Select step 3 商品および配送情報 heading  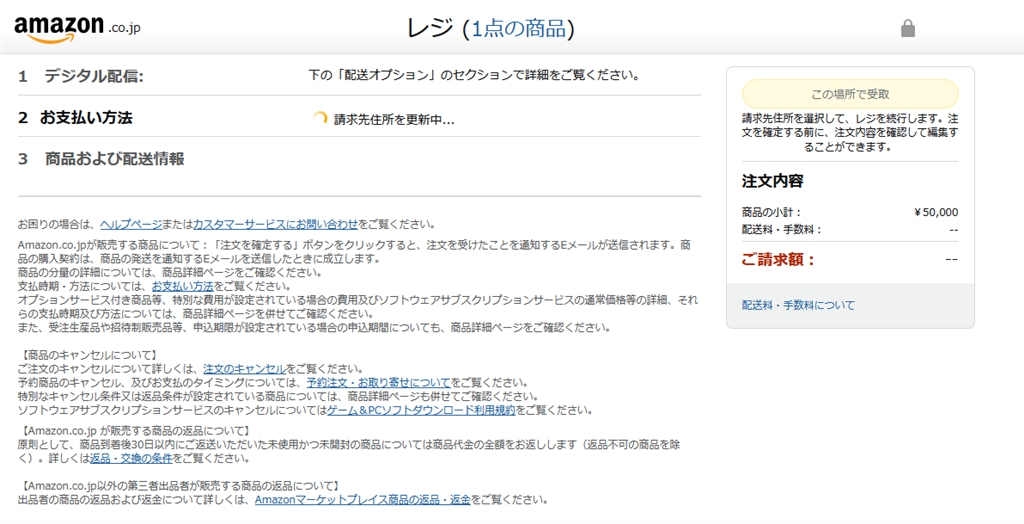114,158
